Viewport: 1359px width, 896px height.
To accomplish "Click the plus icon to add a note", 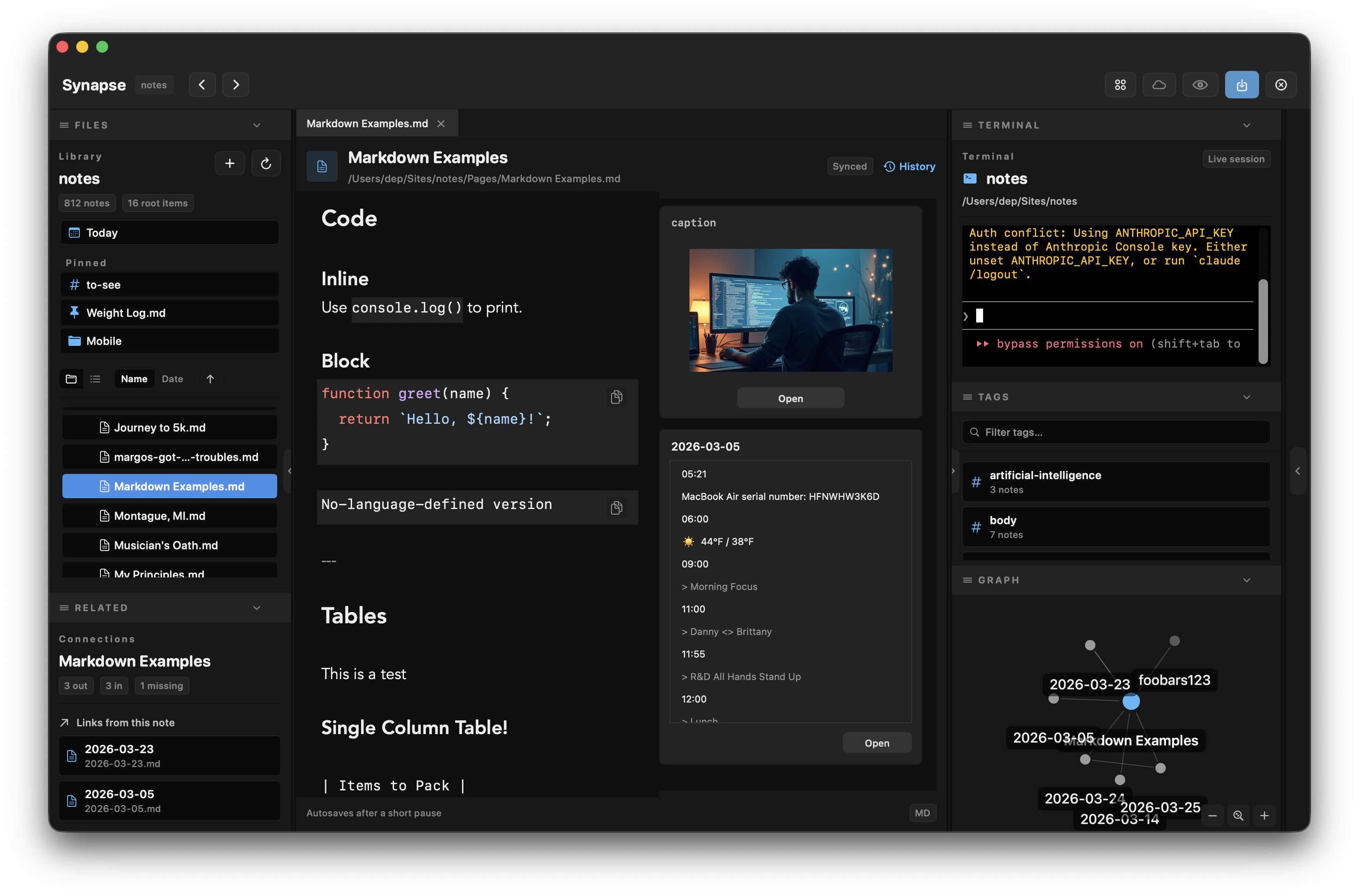I will (x=230, y=164).
